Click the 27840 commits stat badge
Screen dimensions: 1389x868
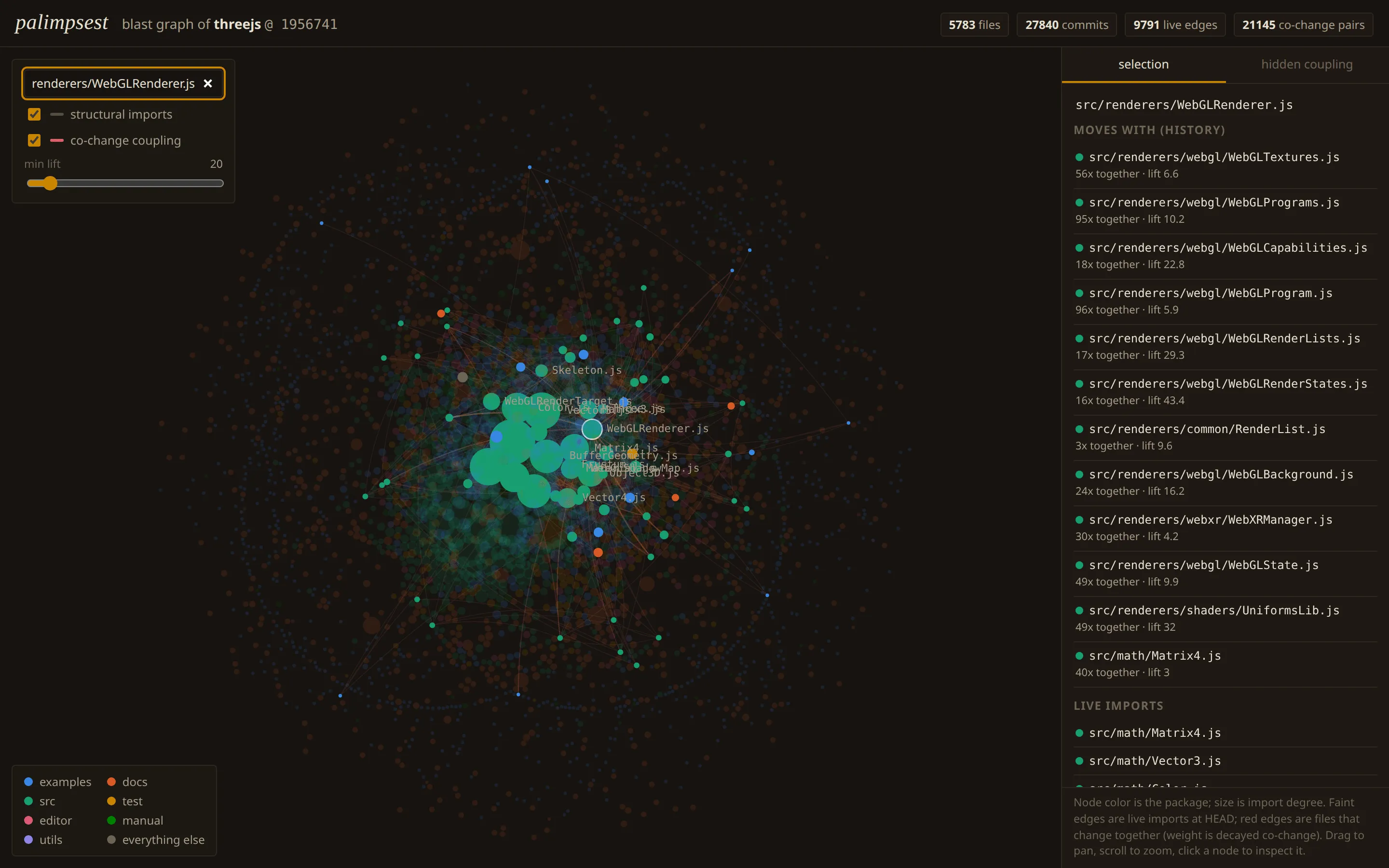(x=1066, y=25)
